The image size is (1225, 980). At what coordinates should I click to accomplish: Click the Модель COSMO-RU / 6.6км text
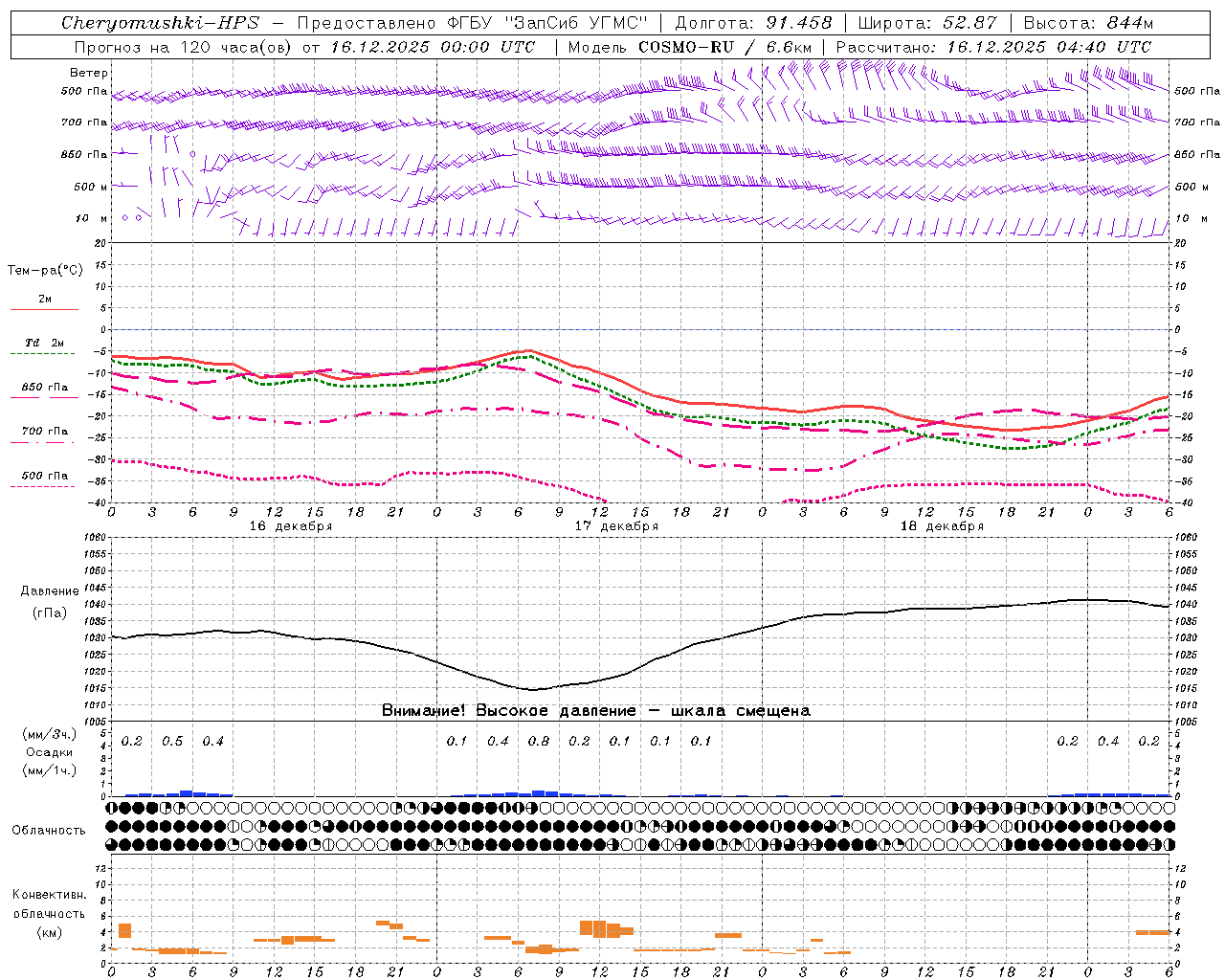tap(690, 47)
